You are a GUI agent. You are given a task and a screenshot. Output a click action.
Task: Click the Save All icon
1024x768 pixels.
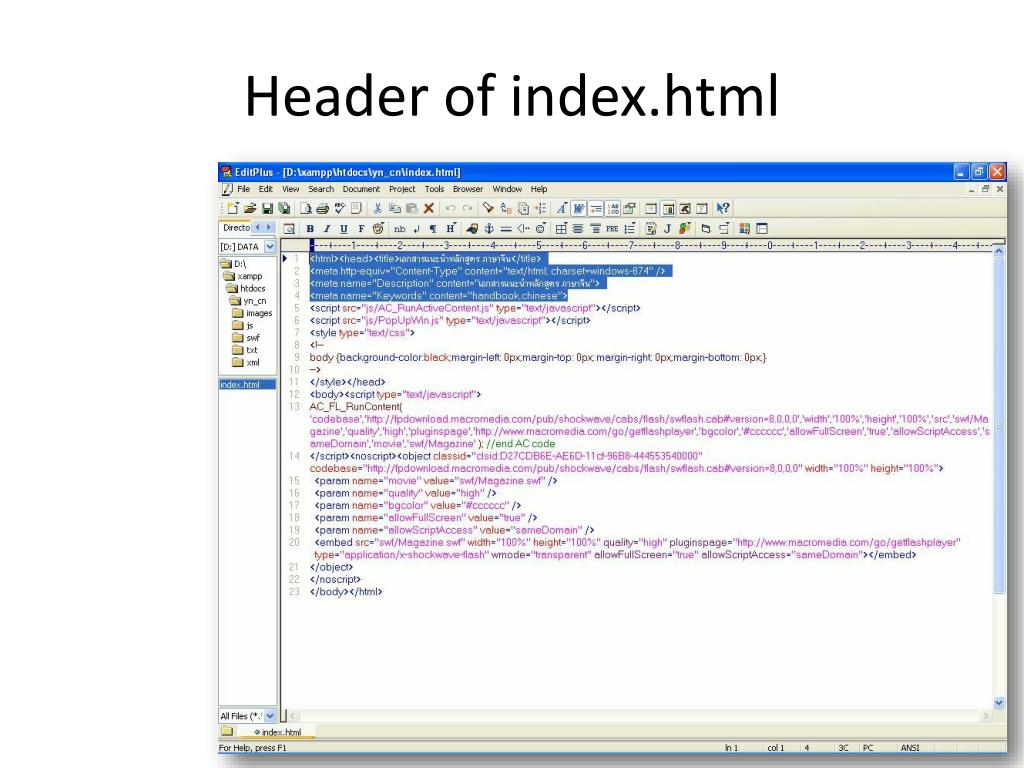284,208
